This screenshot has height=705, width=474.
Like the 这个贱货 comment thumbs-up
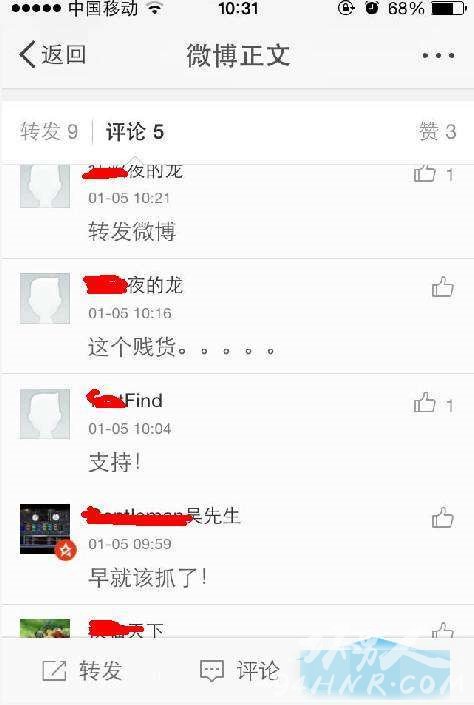coord(443,287)
